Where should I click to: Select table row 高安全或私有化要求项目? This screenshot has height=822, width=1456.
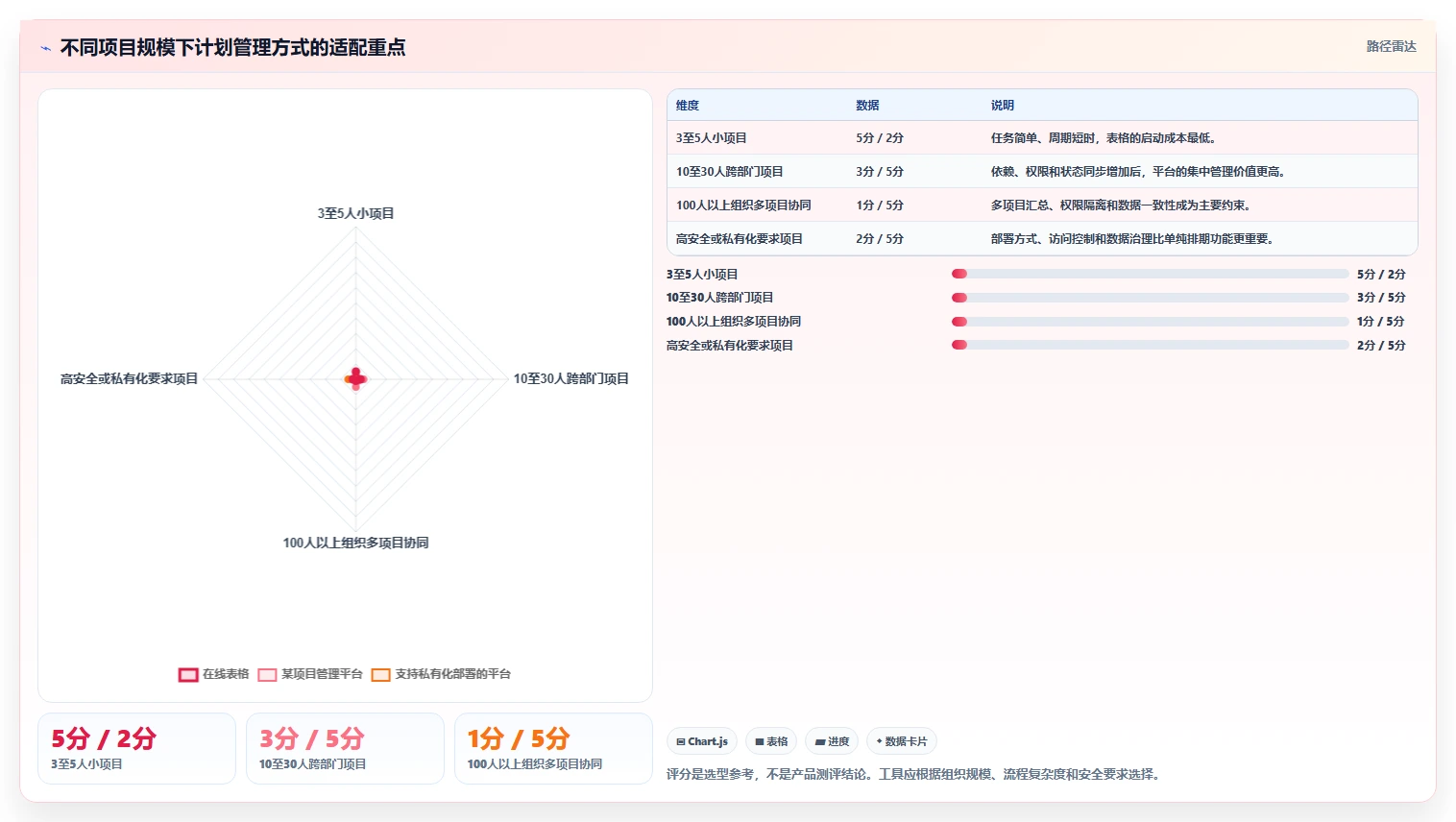pos(1042,239)
